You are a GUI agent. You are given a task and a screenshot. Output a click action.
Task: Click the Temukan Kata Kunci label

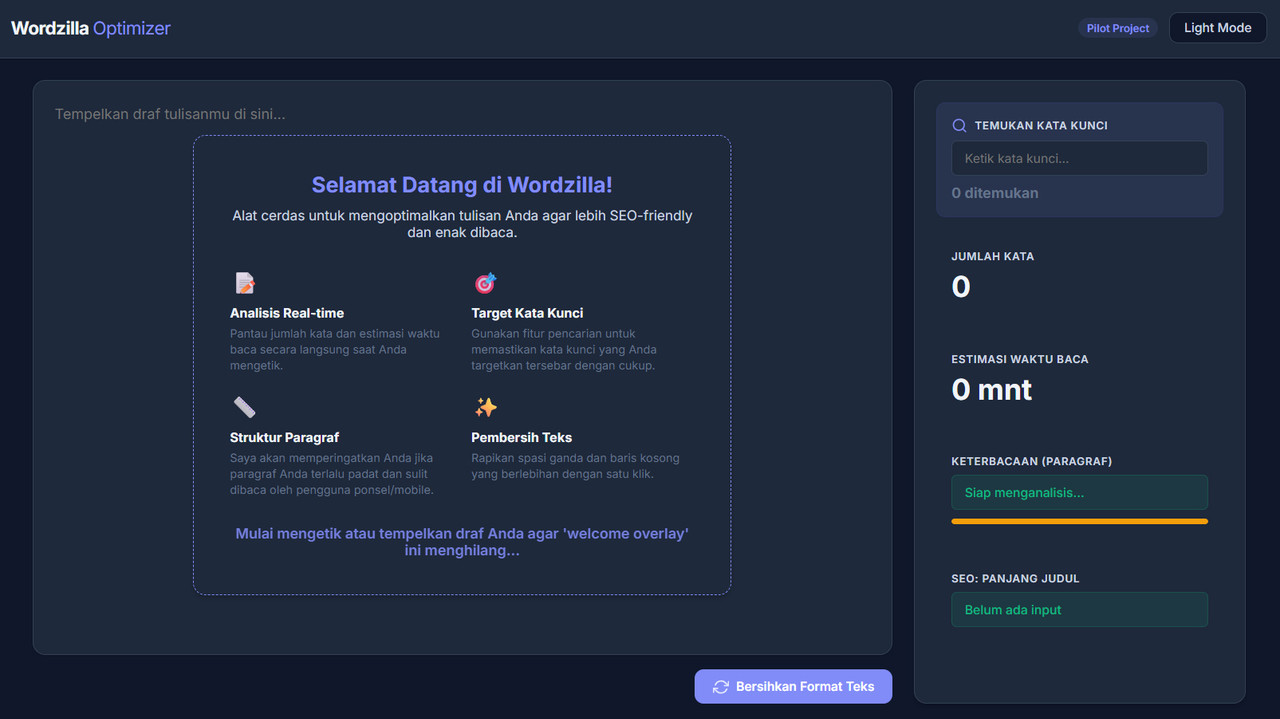(x=1041, y=126)
